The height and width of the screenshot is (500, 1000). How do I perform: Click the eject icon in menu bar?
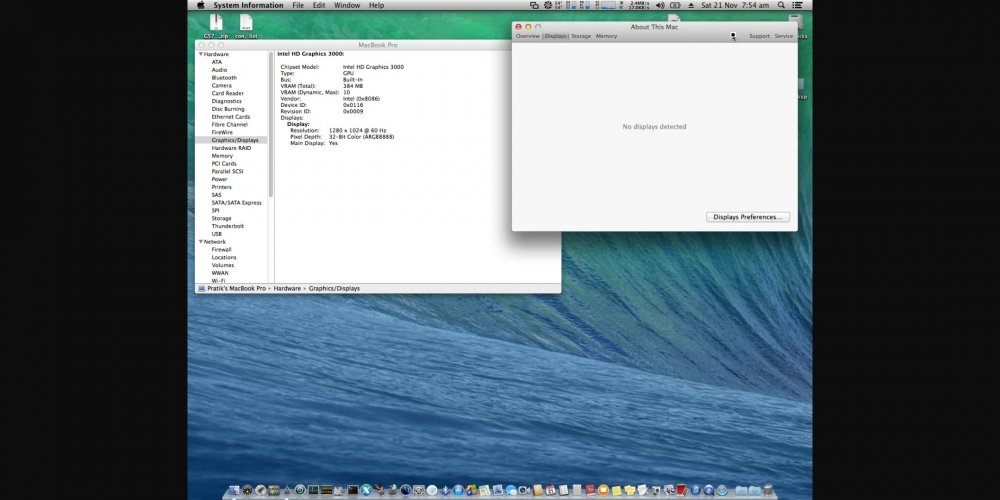click(x=691, y=5)
